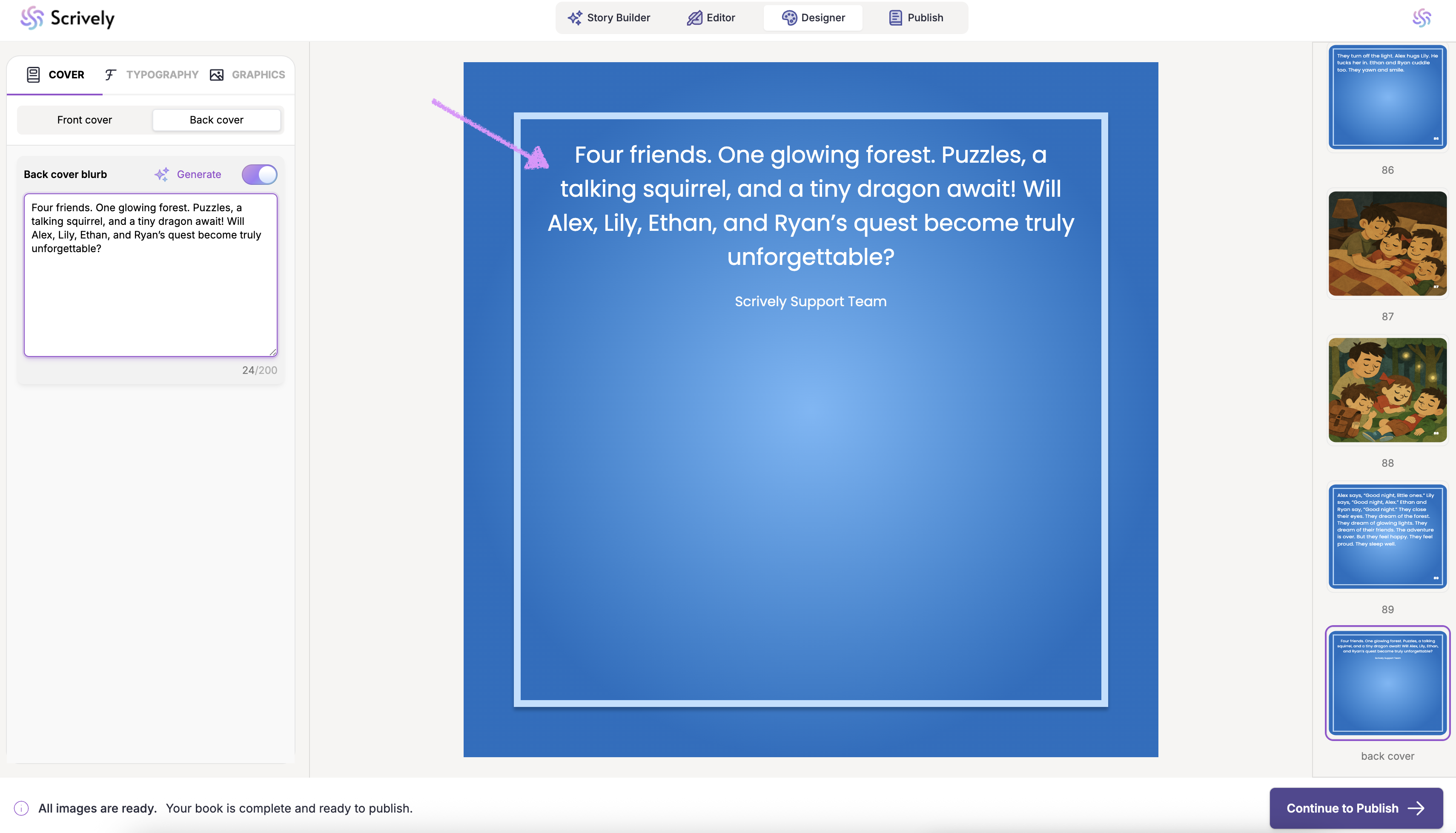The height and width of the screenshot is (833, 1456).
Task: Click the Story Builder sparkle icon
Action: pos(575,18)
